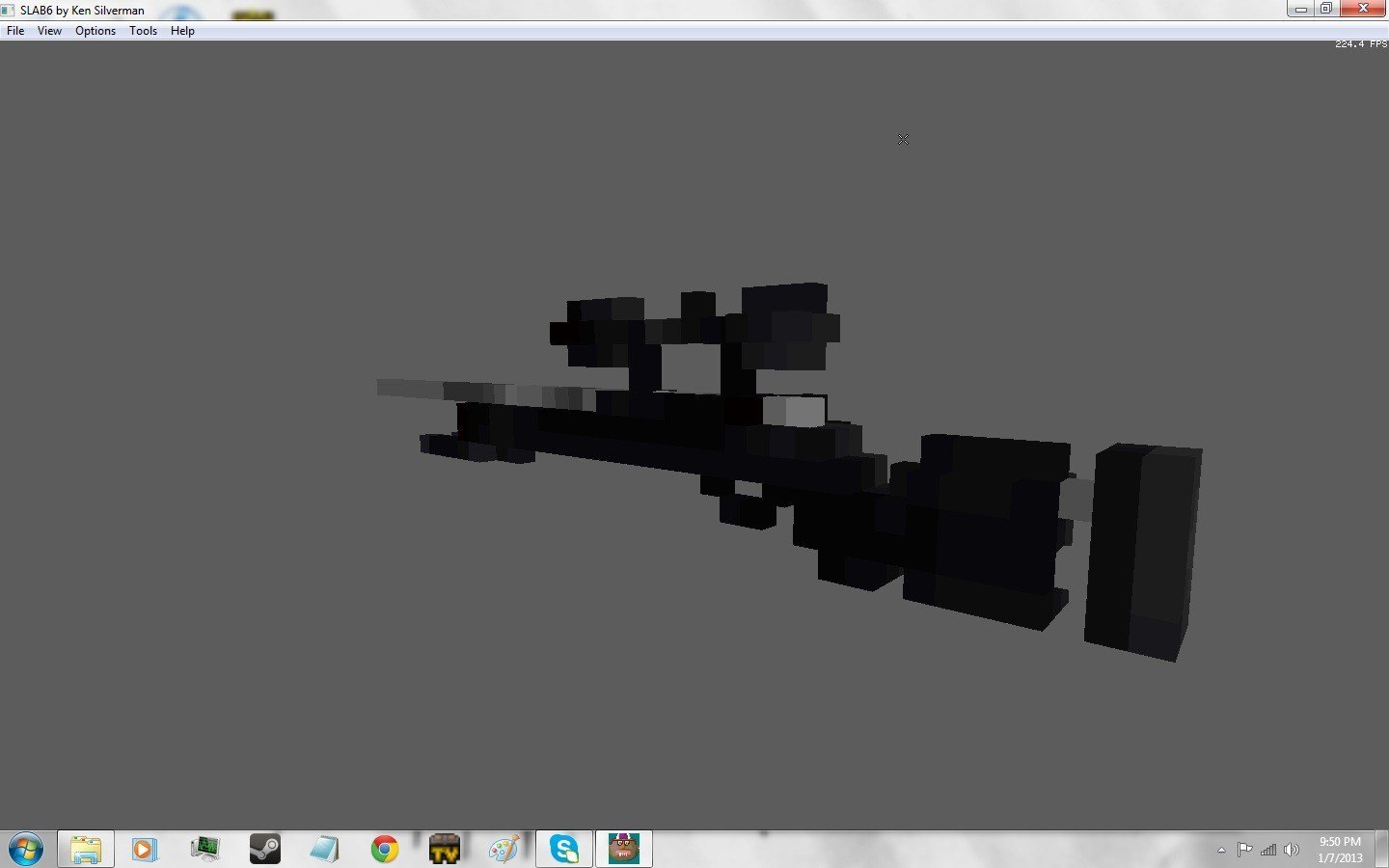Open Steam from the taskbar
1389x868 pixels.
(264, 849)
